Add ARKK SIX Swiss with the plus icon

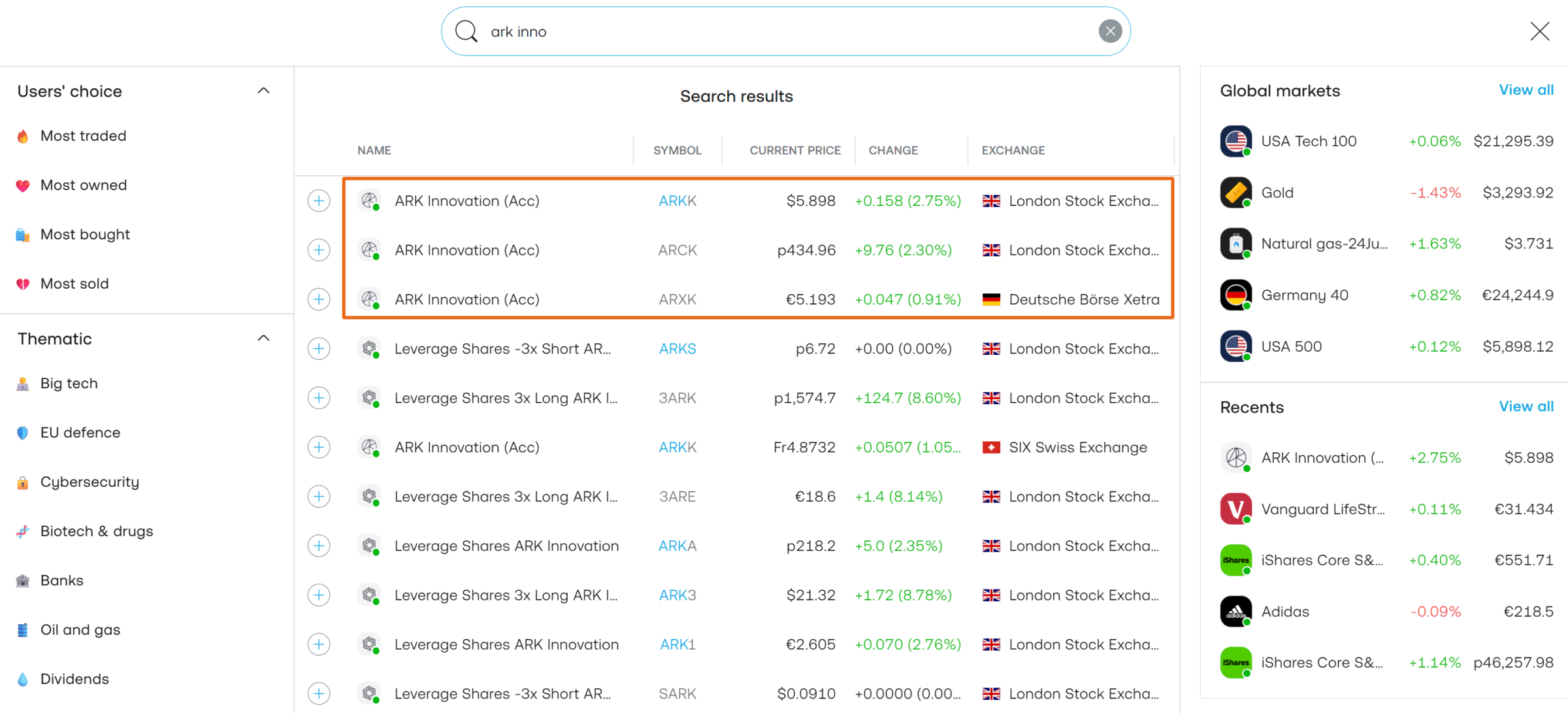(319, 447)
